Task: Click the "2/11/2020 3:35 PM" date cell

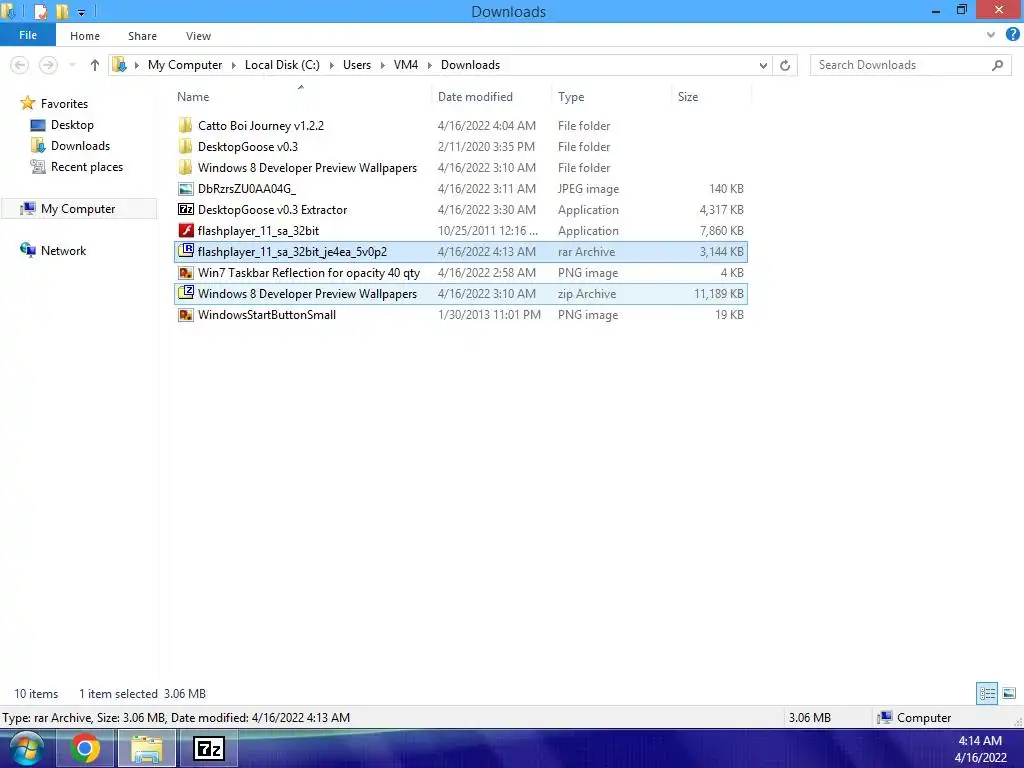Action: (486, 146)
